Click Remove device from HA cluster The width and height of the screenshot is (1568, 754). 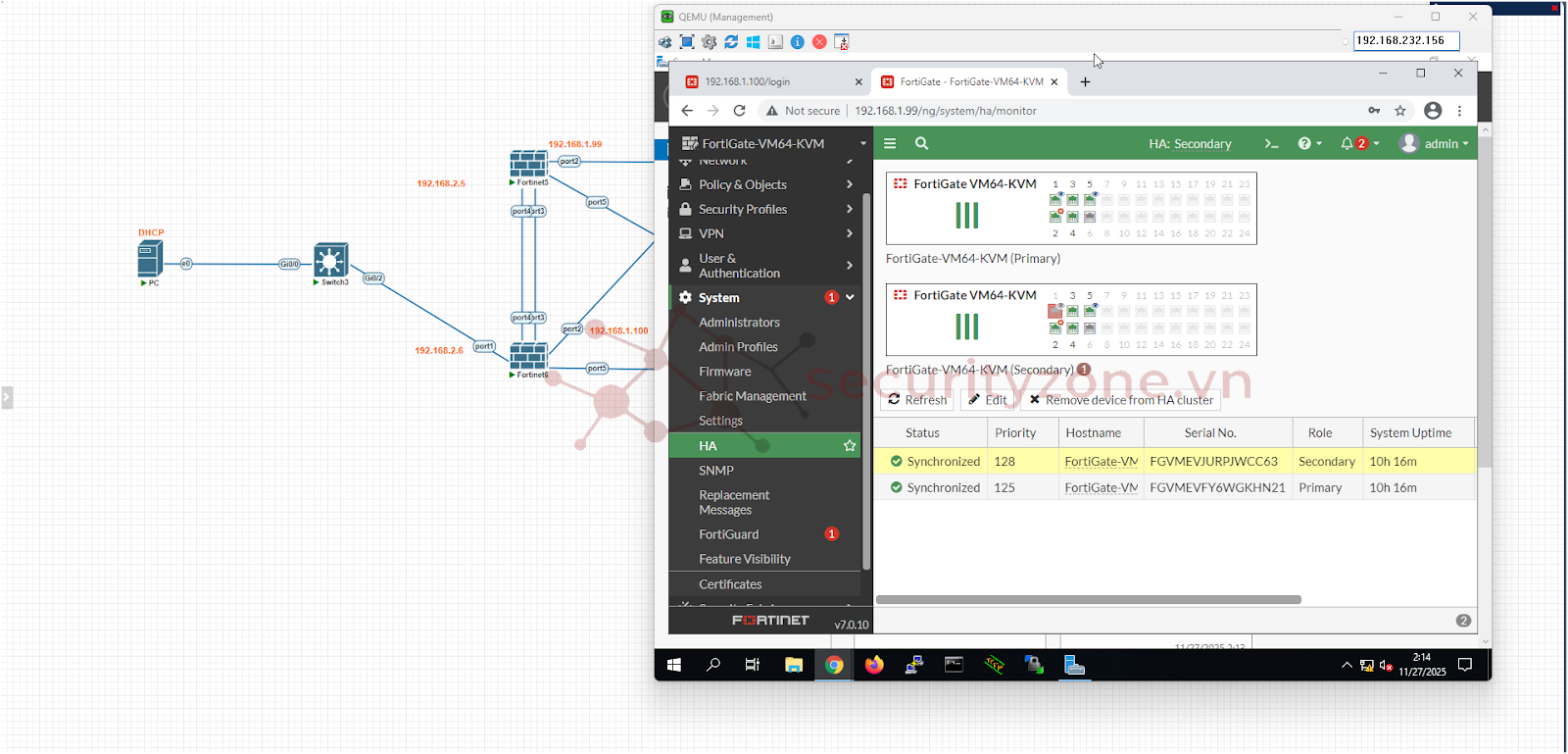[1120, 400]
